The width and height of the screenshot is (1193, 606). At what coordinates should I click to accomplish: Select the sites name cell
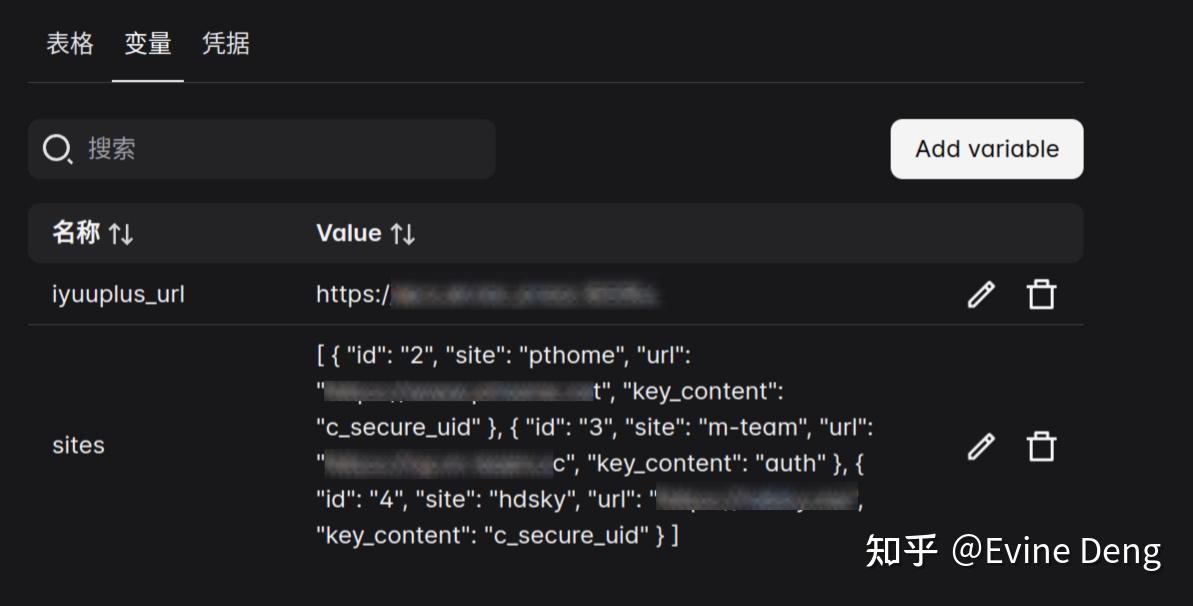(x=78, y=445)
